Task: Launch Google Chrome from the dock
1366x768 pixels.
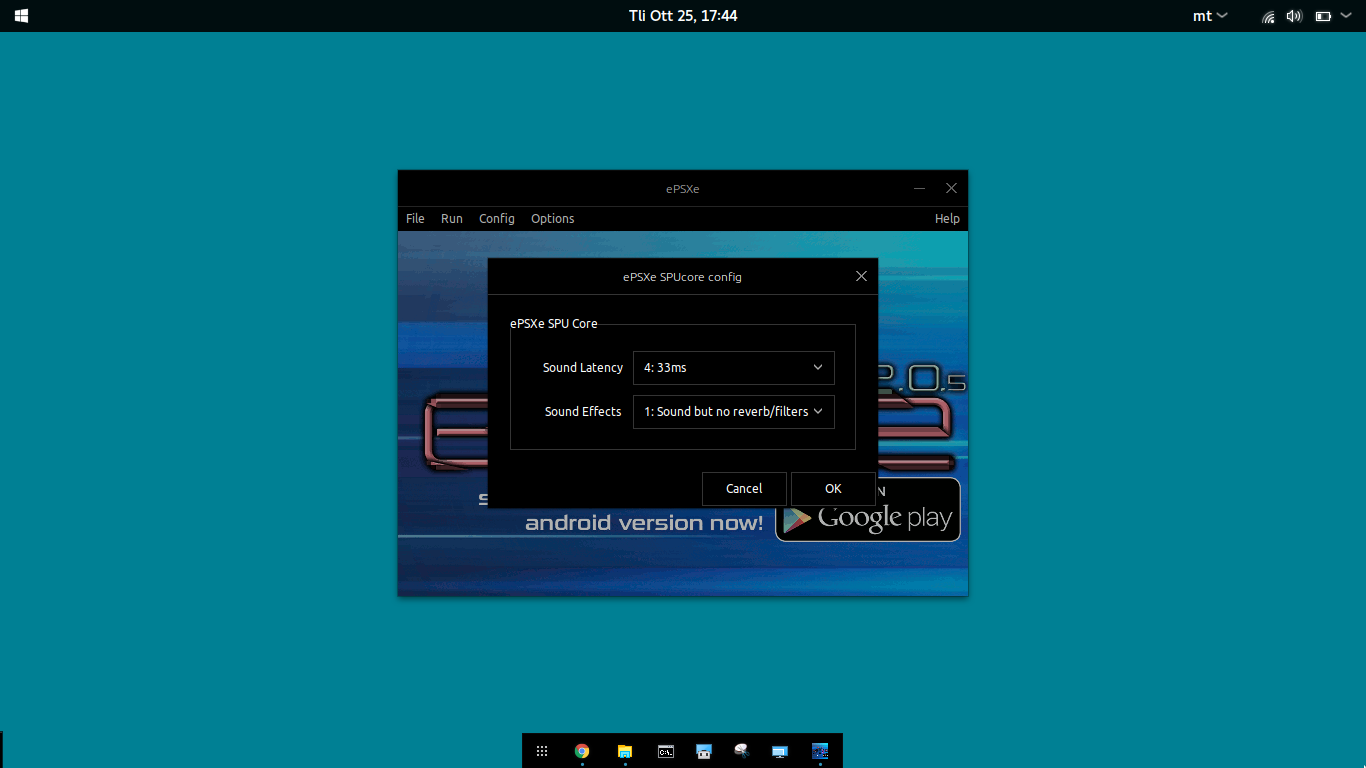Action: click(x=582, y=751)
